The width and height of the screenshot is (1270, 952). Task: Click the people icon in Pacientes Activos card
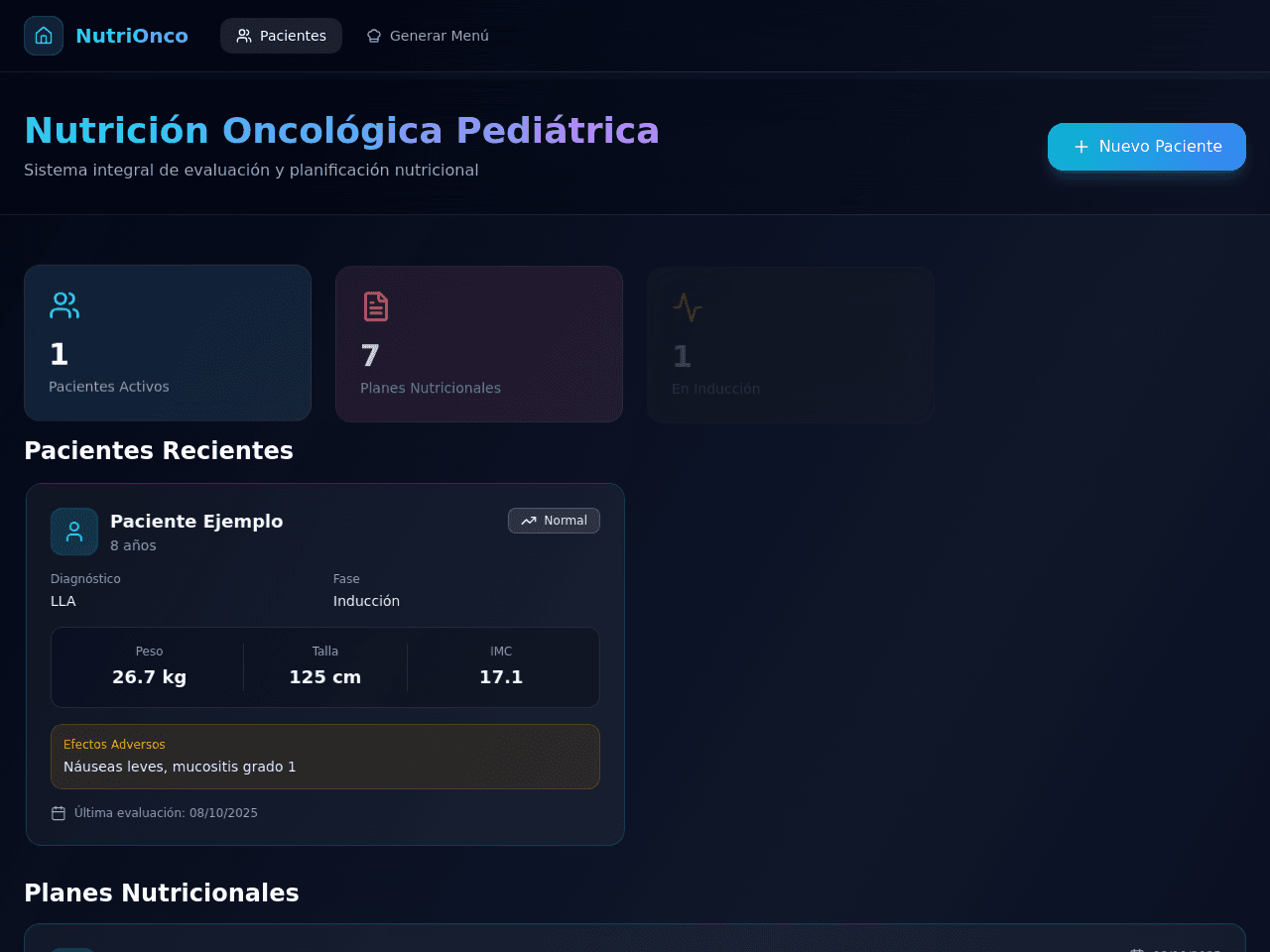(x=64, y=305)
